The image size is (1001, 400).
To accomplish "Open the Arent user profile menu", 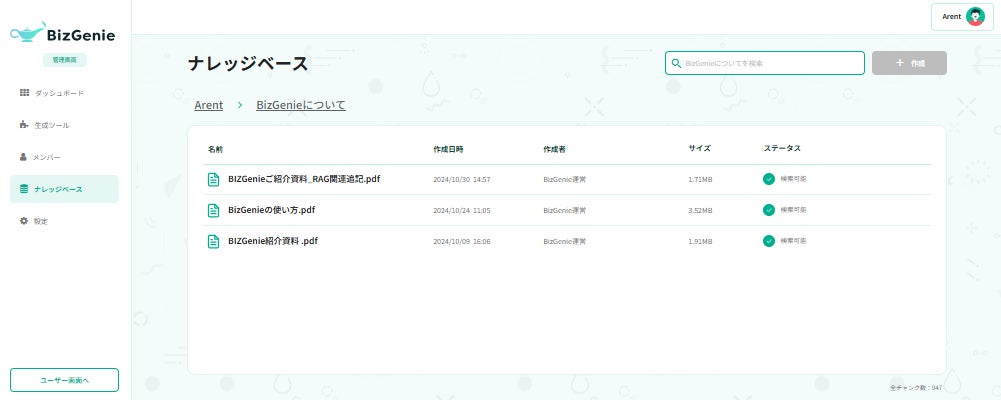I will [x=962, y=17].
